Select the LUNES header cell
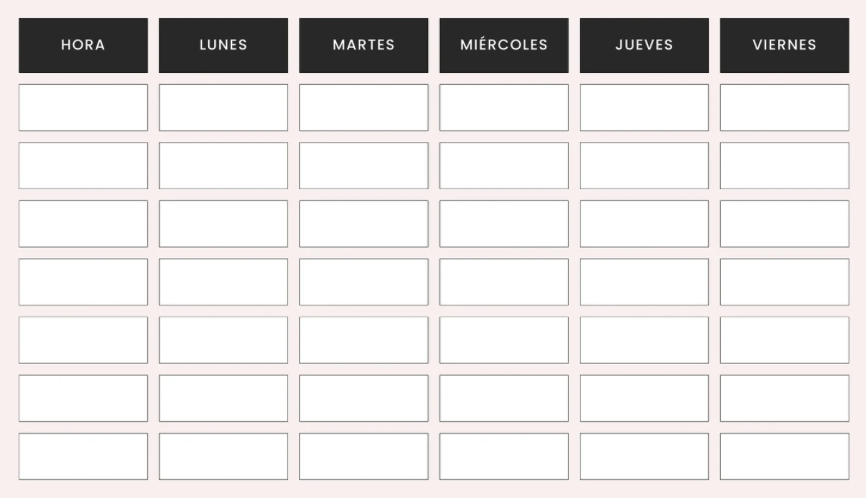The width and height of the screenshot is (866, 498). click(223, 45)
